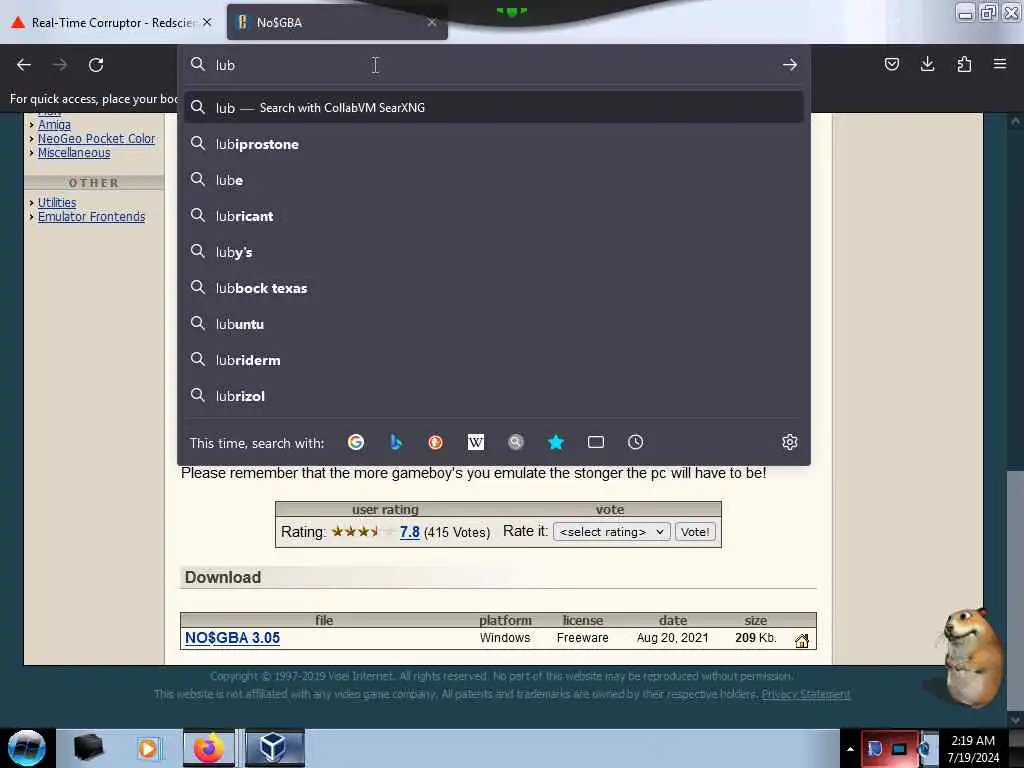Click the Firefox taskbar icon

(208, 748)
